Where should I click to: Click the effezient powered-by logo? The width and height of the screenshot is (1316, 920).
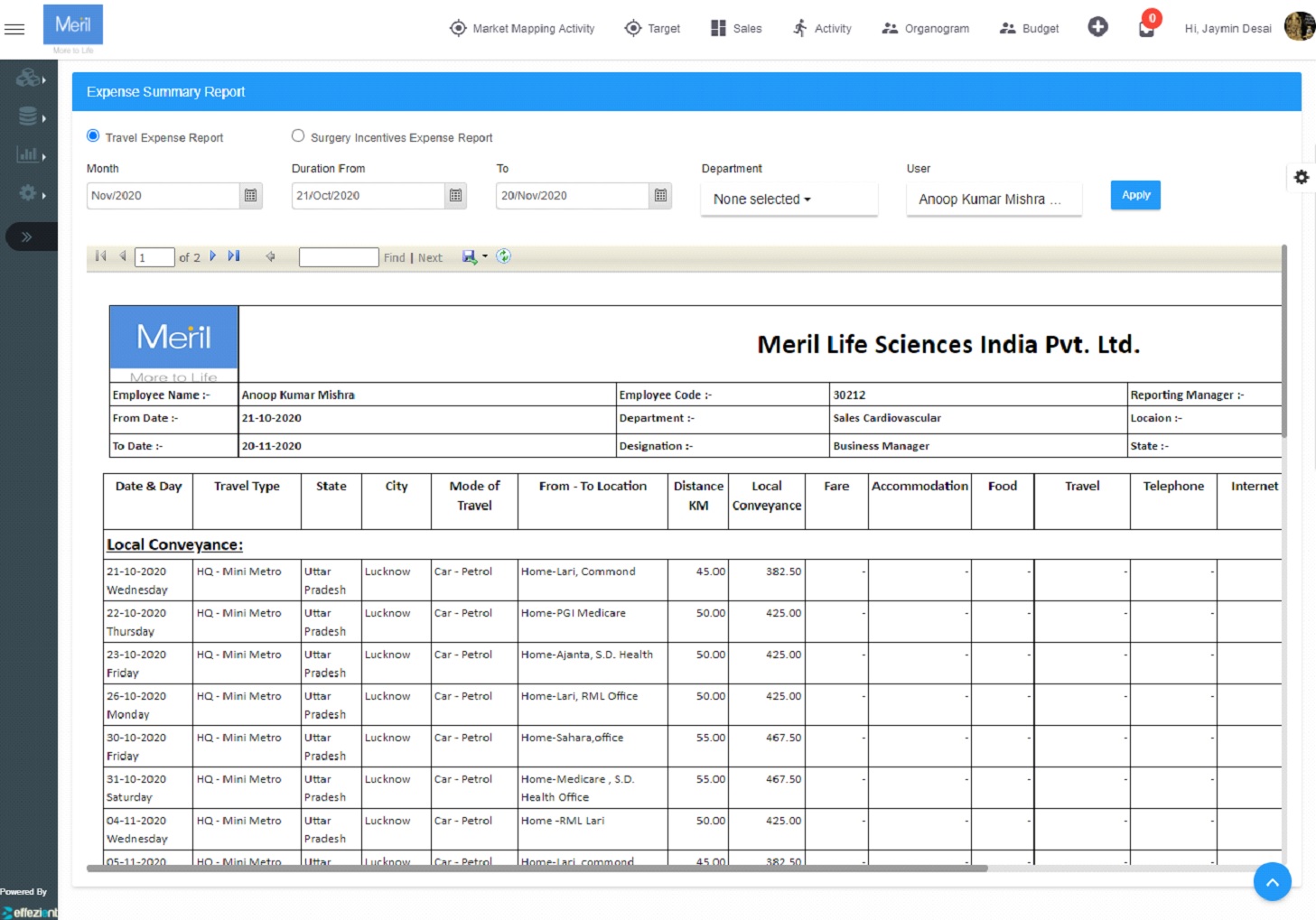click(x=30, y=912)
